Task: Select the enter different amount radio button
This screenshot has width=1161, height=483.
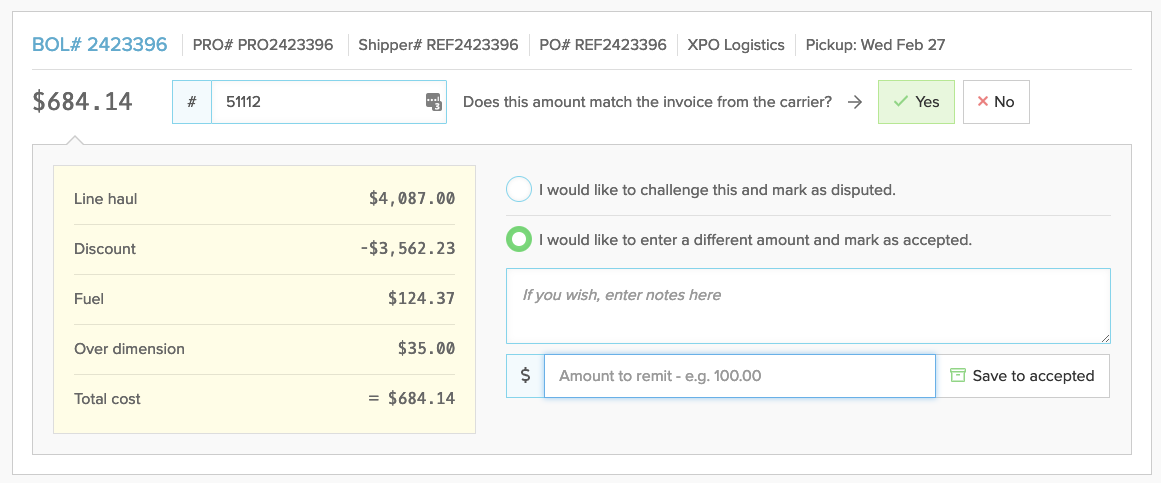Action: tap(519, 240)
